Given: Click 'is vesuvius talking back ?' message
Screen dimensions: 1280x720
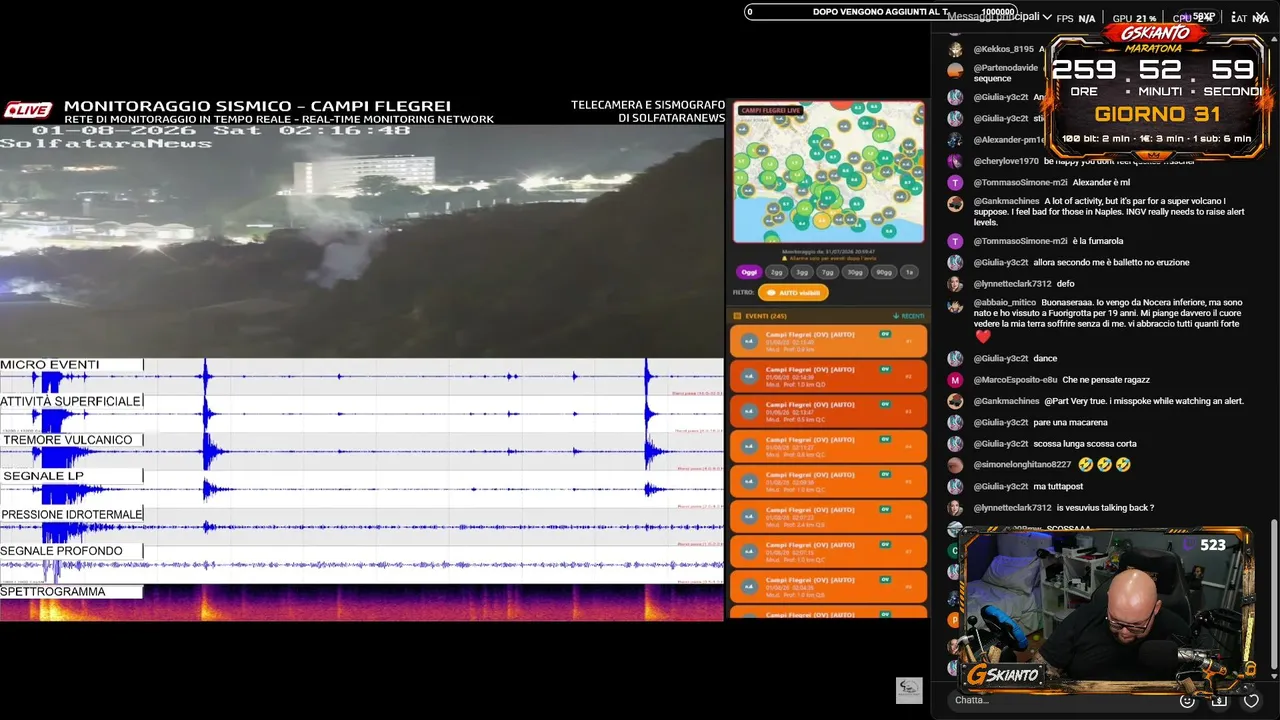Looking at the screenshot, I should [x=1105, y=508].
